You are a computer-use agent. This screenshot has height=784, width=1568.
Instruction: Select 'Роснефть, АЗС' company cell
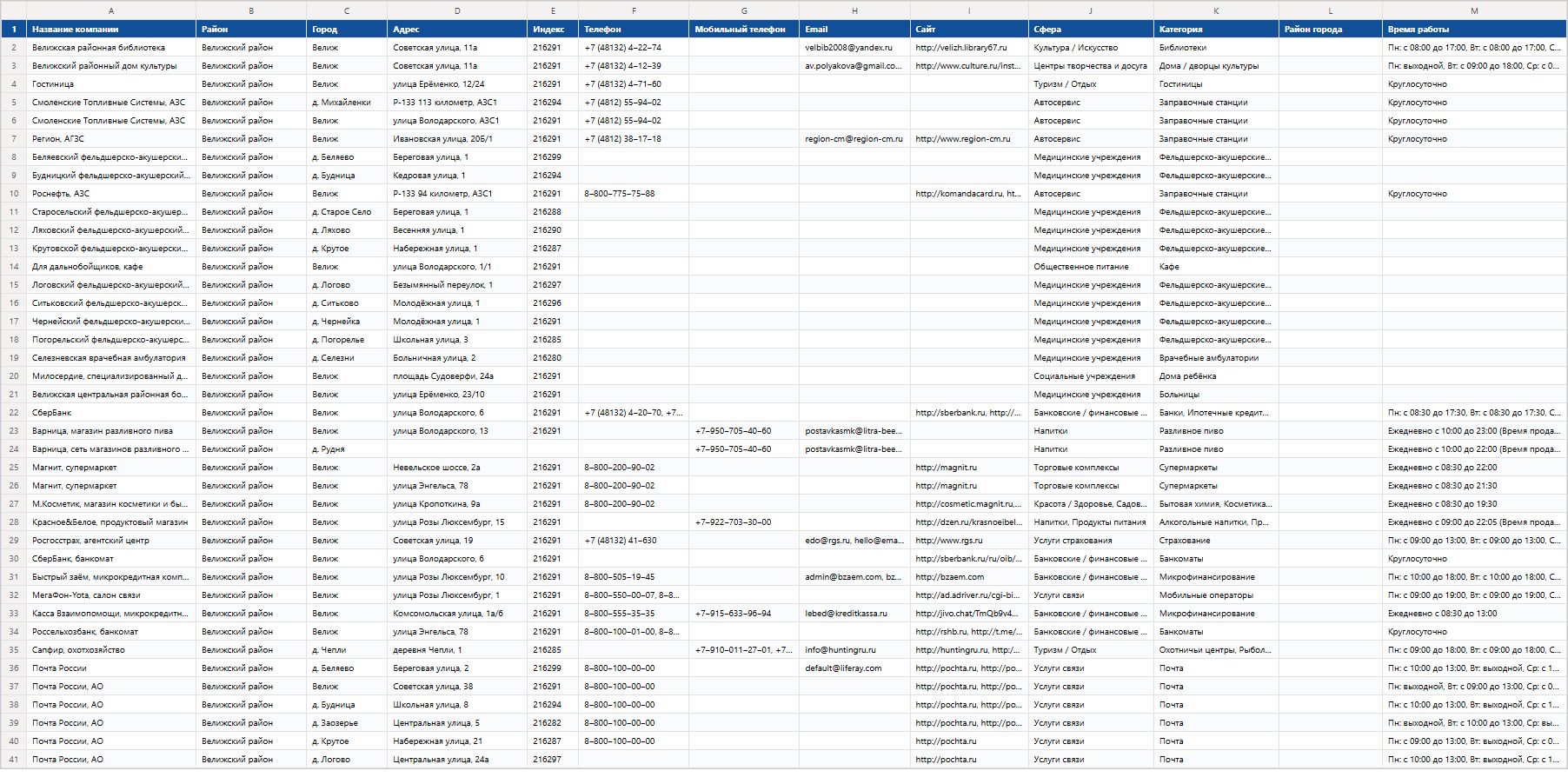[x=111, y=194]
